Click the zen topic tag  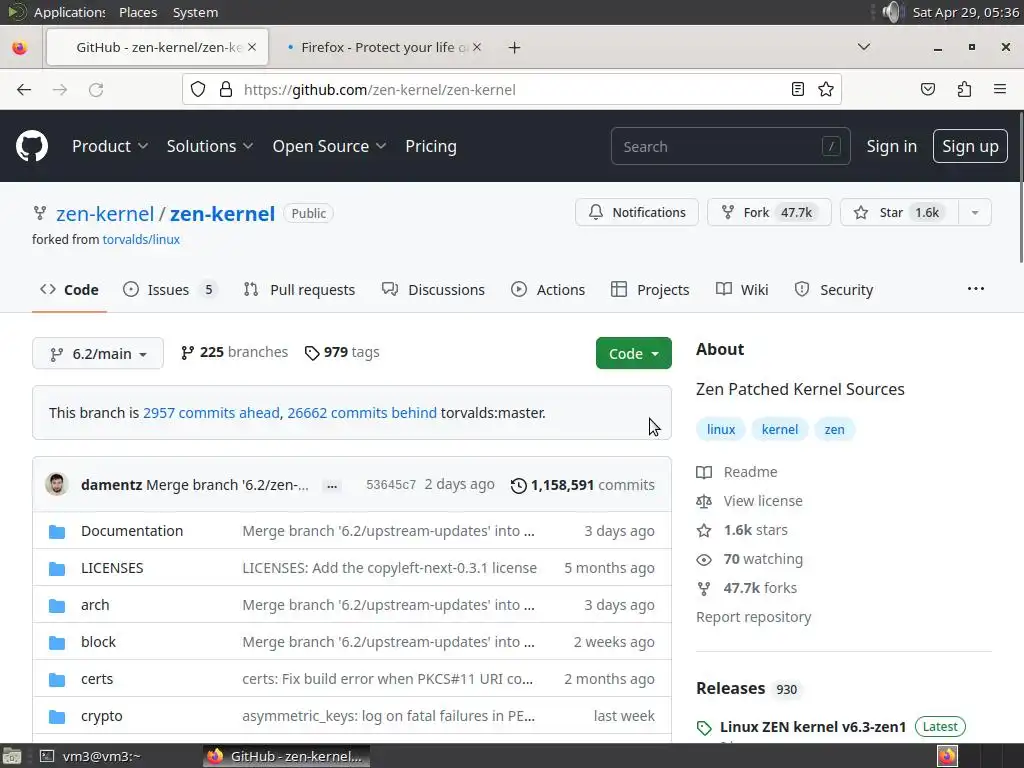pos(834,429)
